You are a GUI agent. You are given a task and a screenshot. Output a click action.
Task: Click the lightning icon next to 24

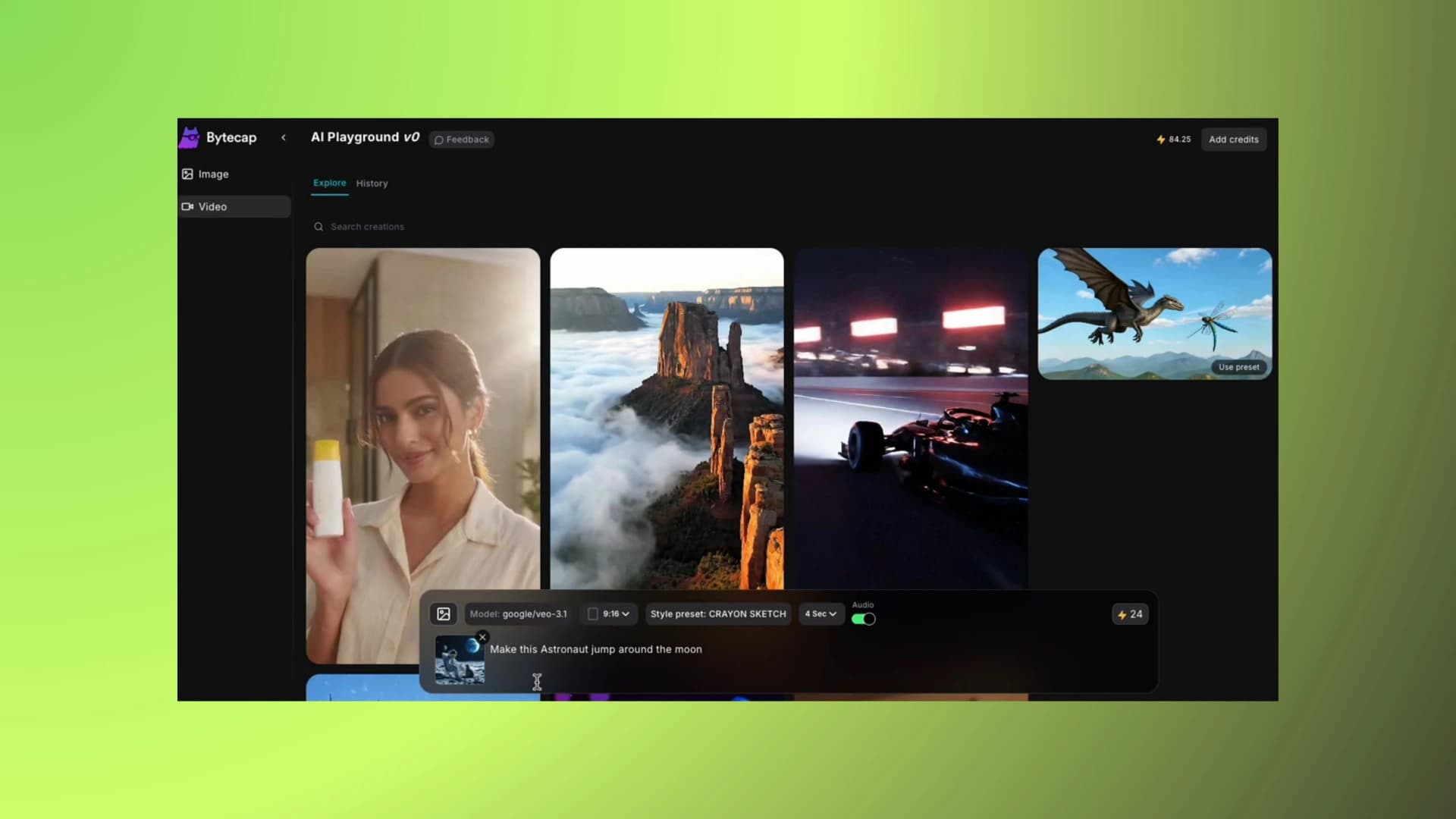[1122, 614]
